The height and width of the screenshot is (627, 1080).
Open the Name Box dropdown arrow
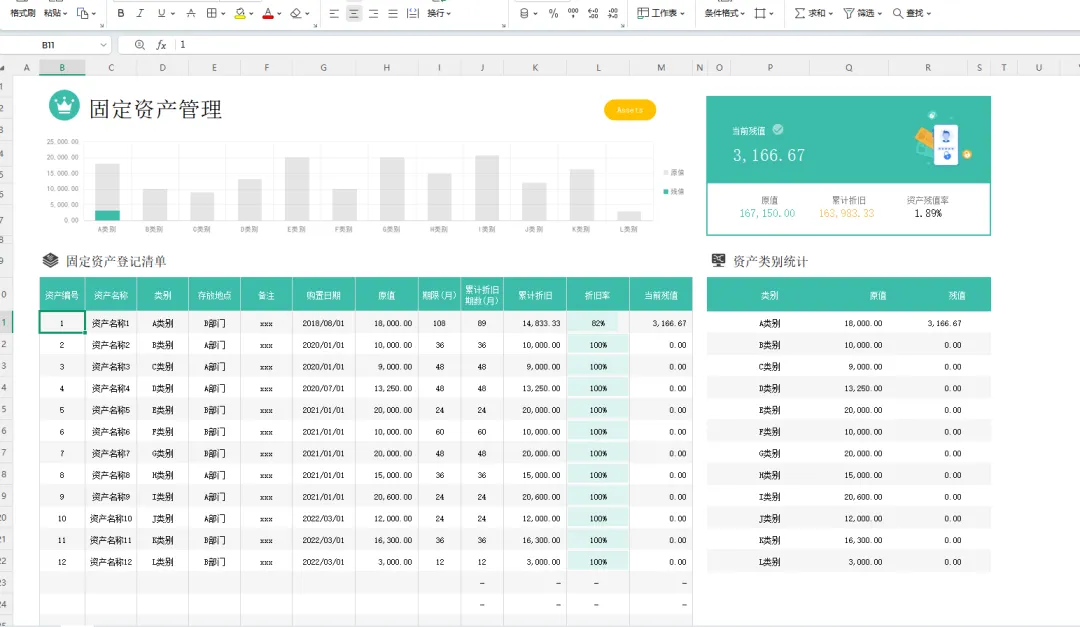point(103,45)
